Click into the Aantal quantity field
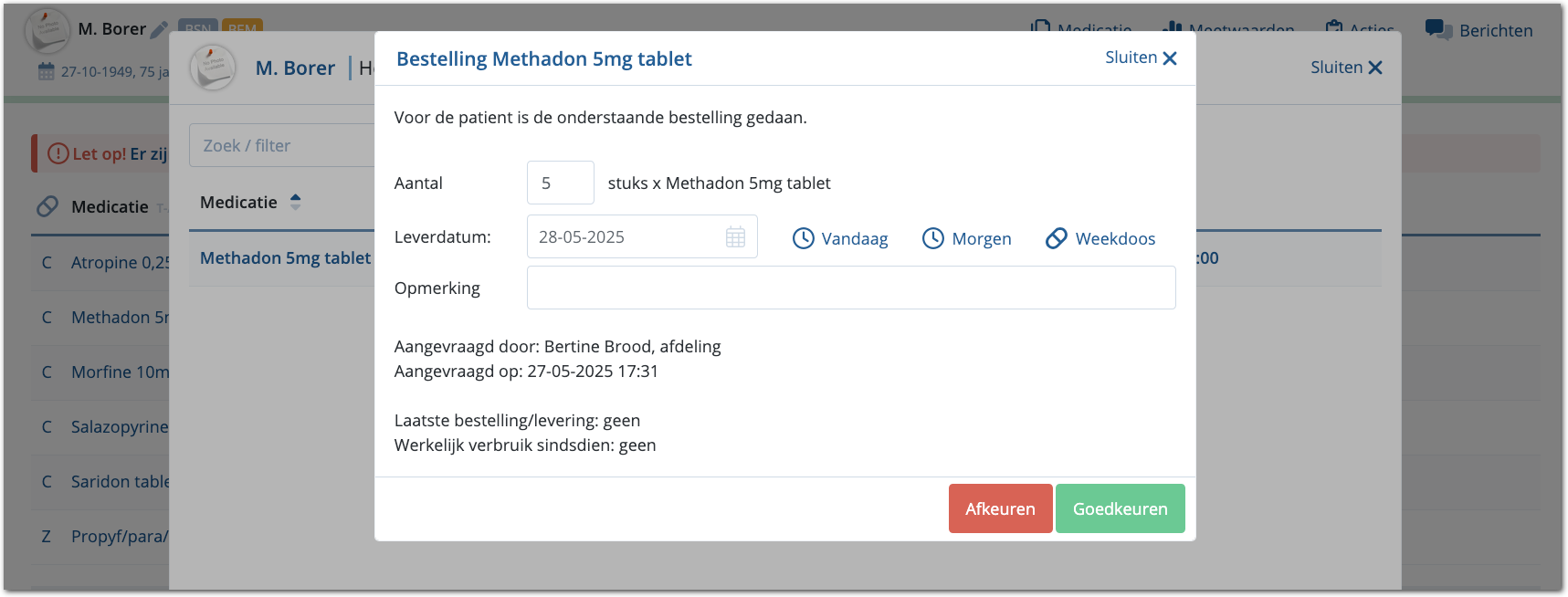This screenshot has height=597, width=1568. tap(560, 183)
